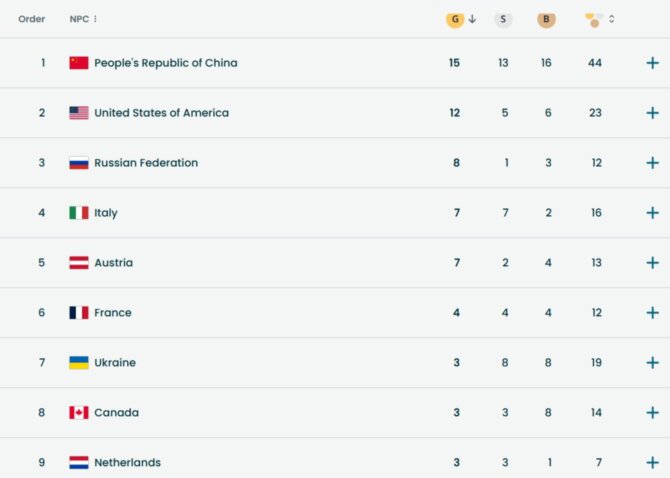Click the United States flag icon
This screenshot has width=670, height=478.
(79, 113)
